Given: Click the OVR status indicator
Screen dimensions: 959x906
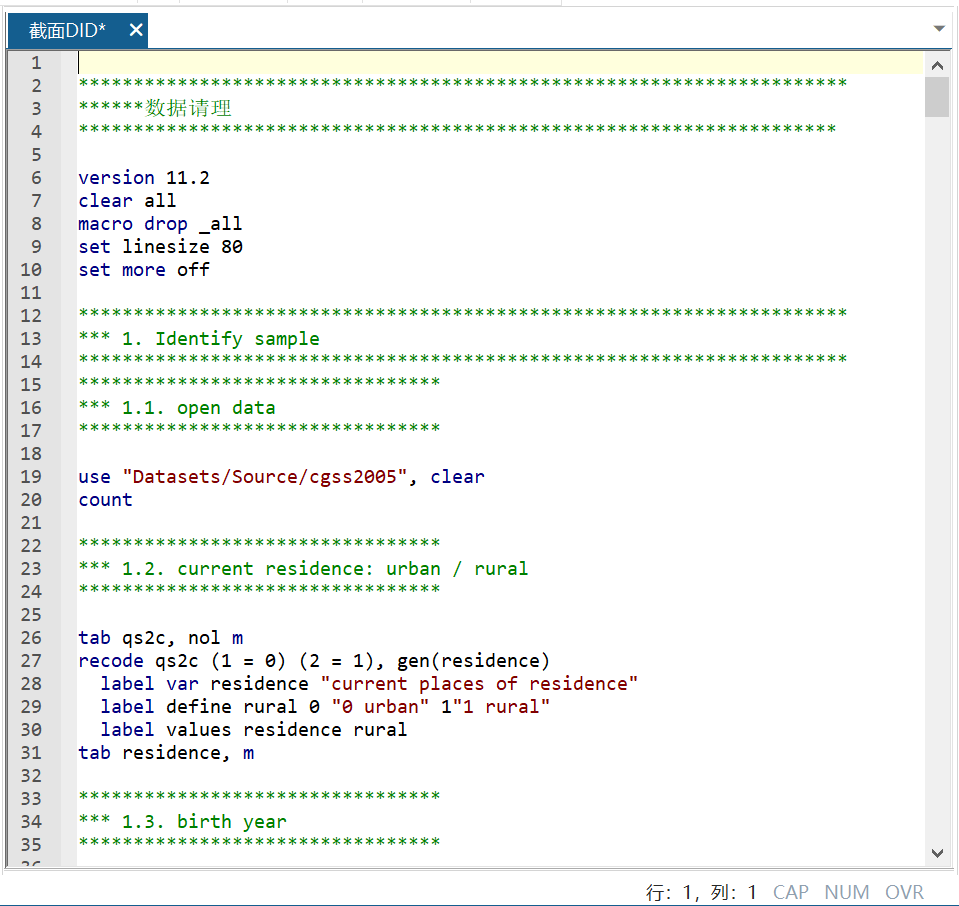Looking at the screenshot, I should click(904, 892).
